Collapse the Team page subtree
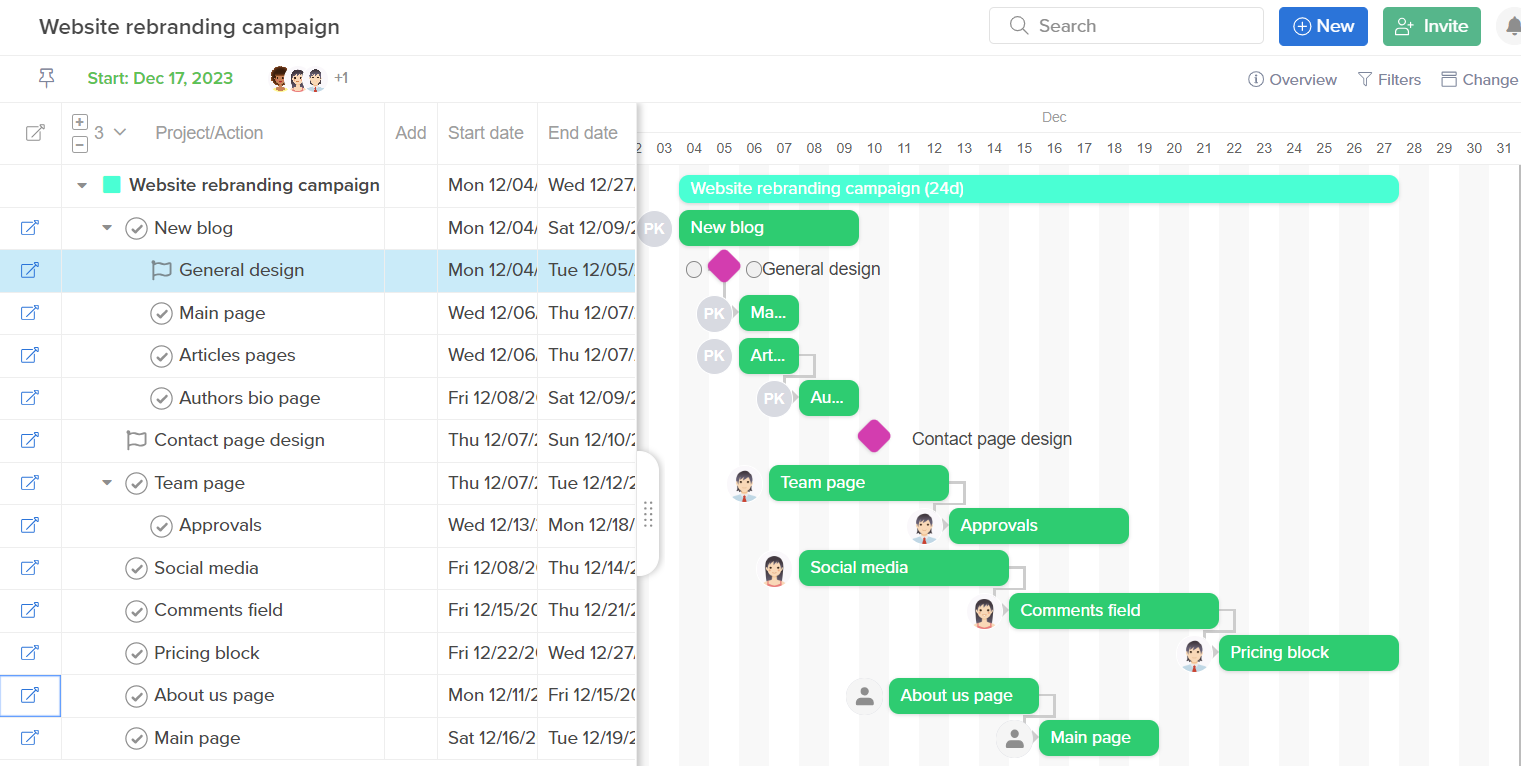 tap(107, 483)
